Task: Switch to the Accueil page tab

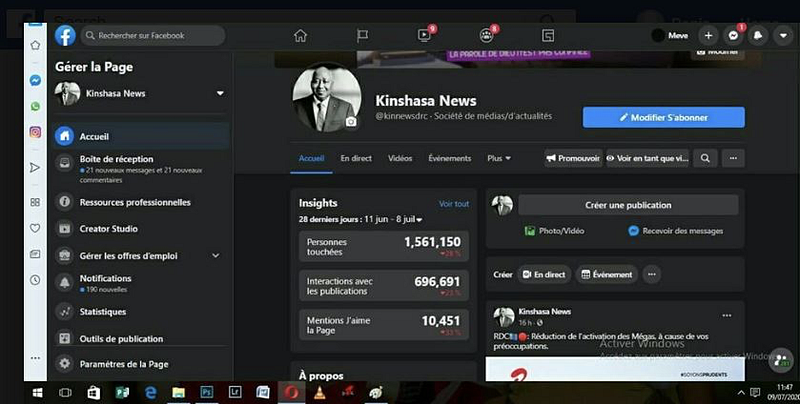Action: 311,158
